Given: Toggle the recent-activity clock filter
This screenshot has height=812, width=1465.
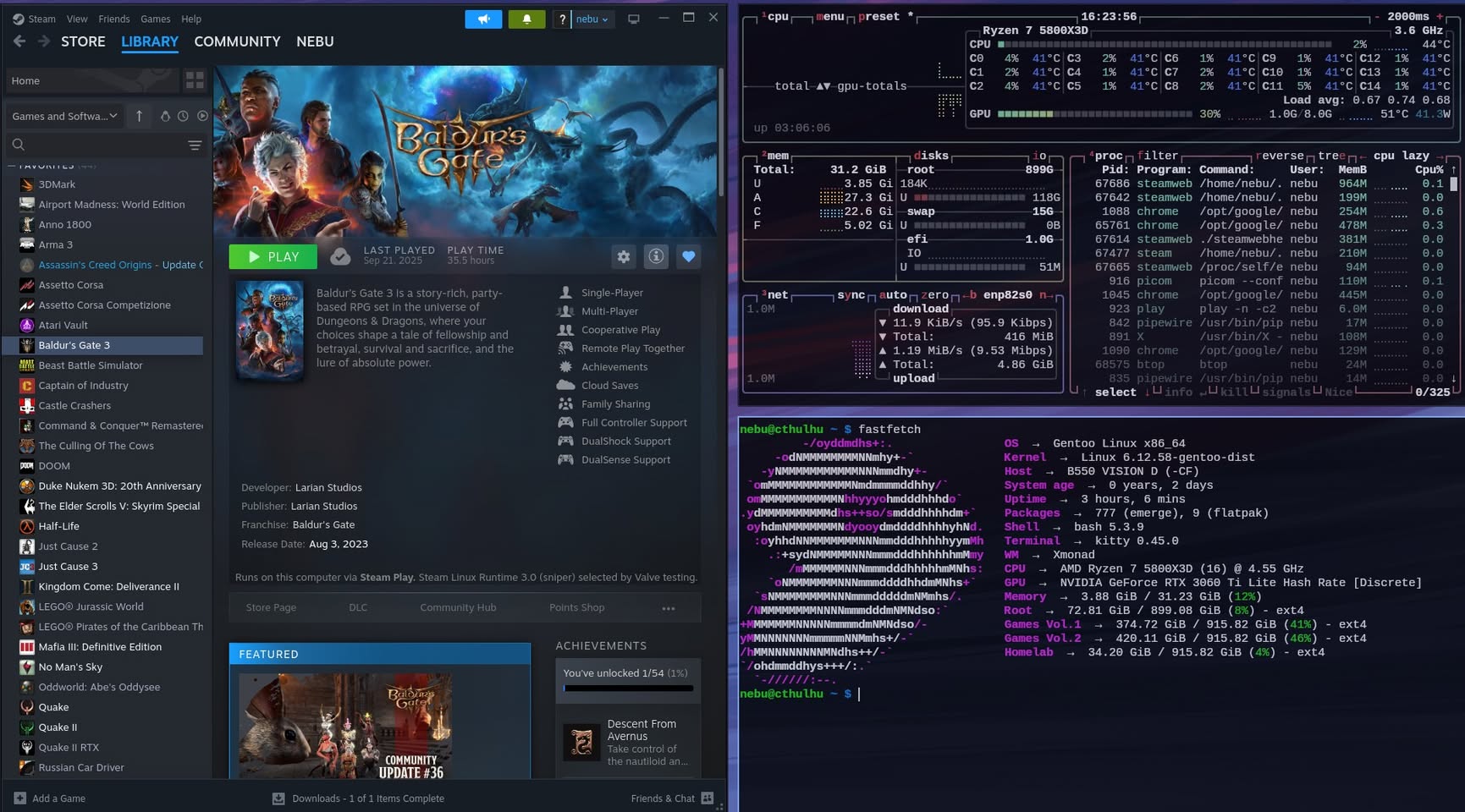Looking at the screenshot, I should (183, 116).
